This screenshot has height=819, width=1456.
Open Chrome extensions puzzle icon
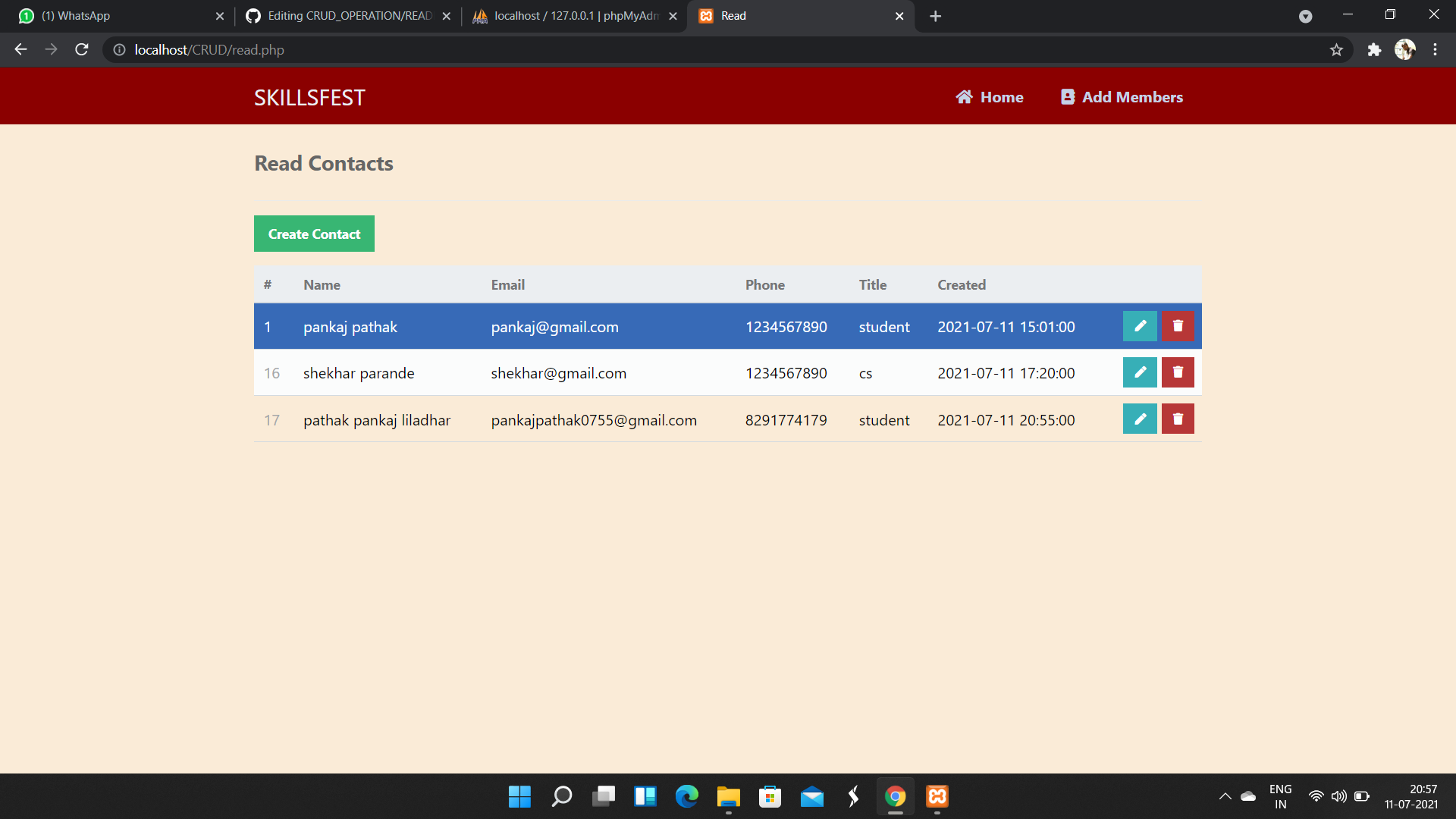[1374, 50]
